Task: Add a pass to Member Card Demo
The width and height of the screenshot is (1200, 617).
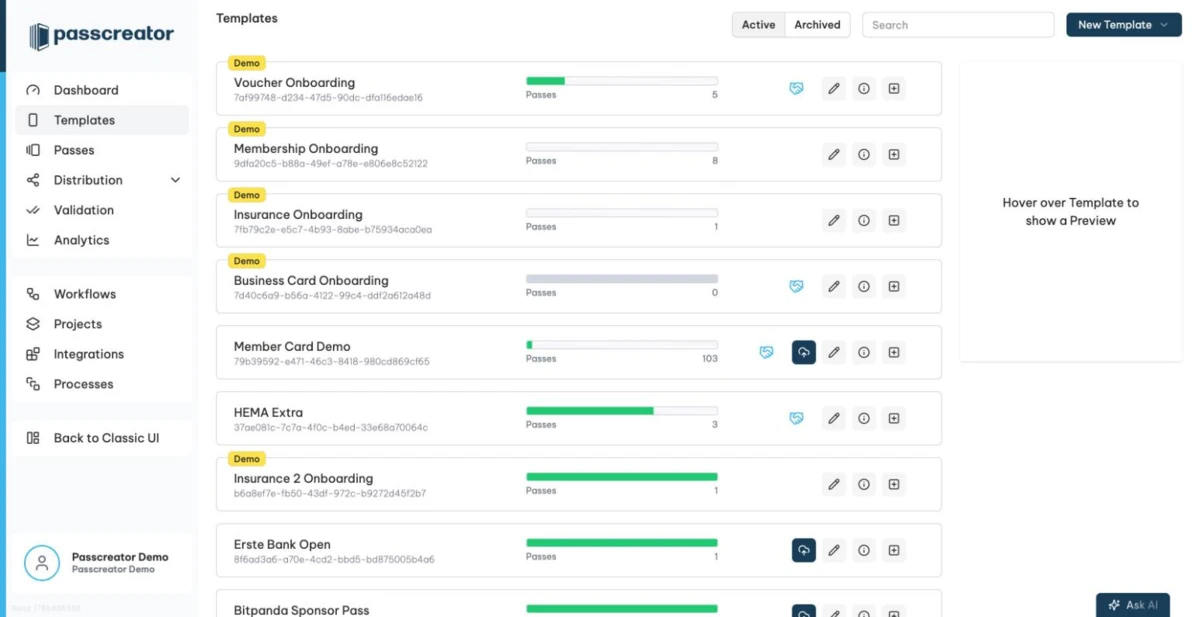Action: pos(894,352)
